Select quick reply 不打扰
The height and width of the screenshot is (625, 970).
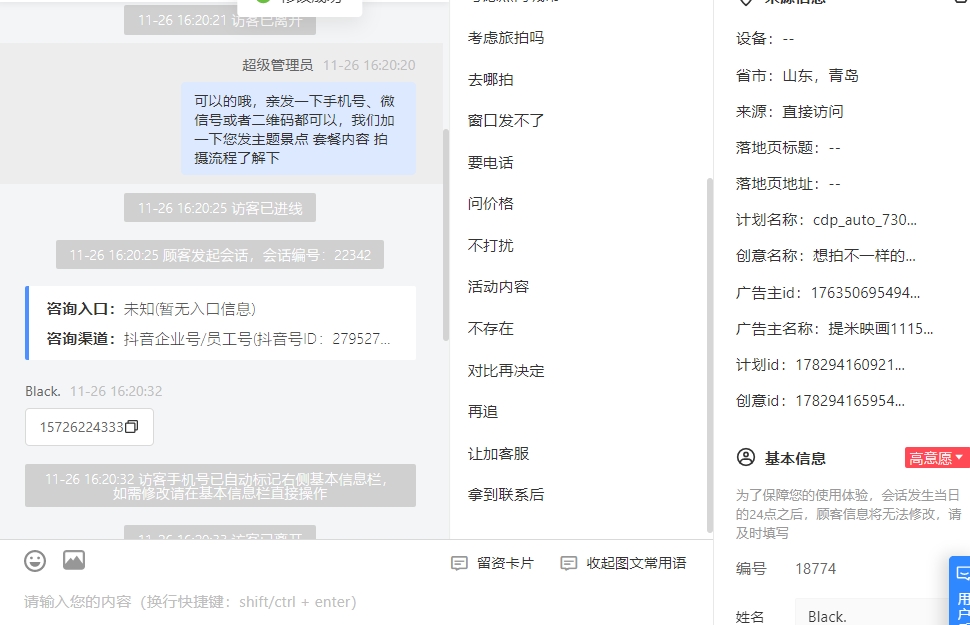point(491,246)
